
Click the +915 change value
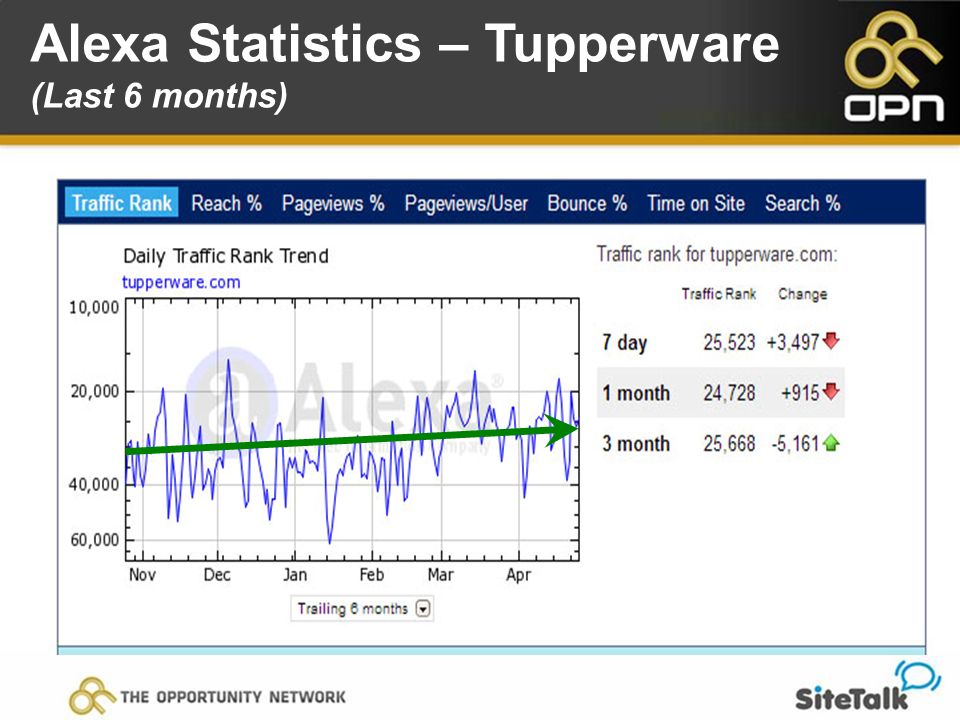coord(800,392)
